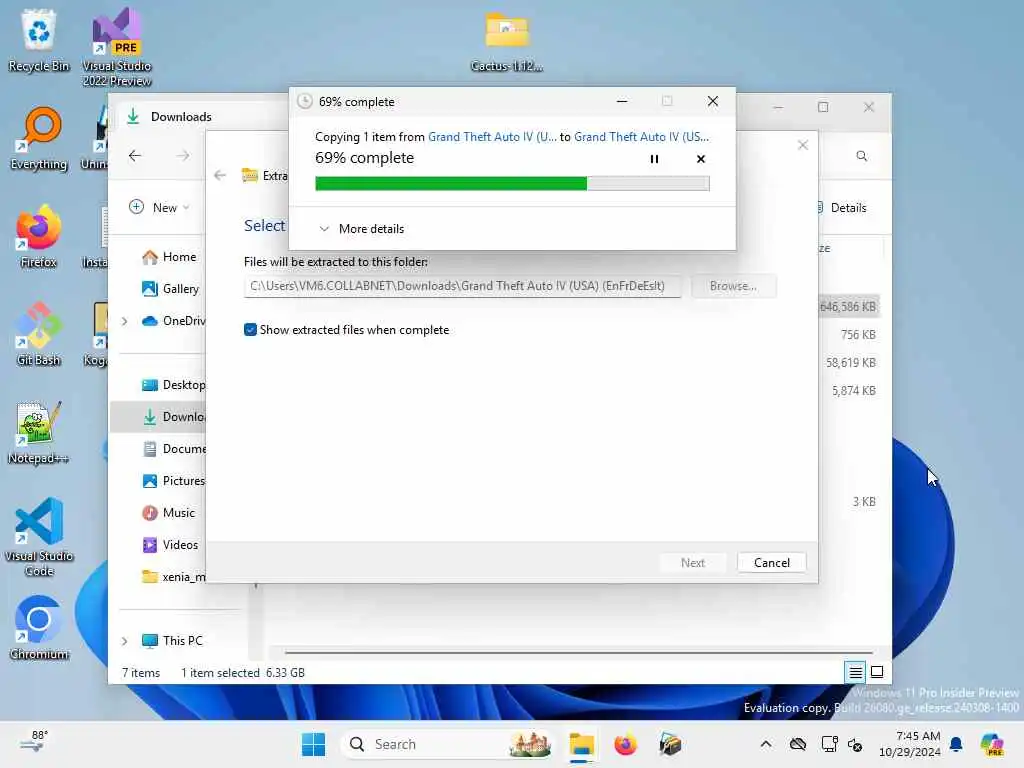
Task: Open File Explorer from the taskbar
Action: coord(581,744)
